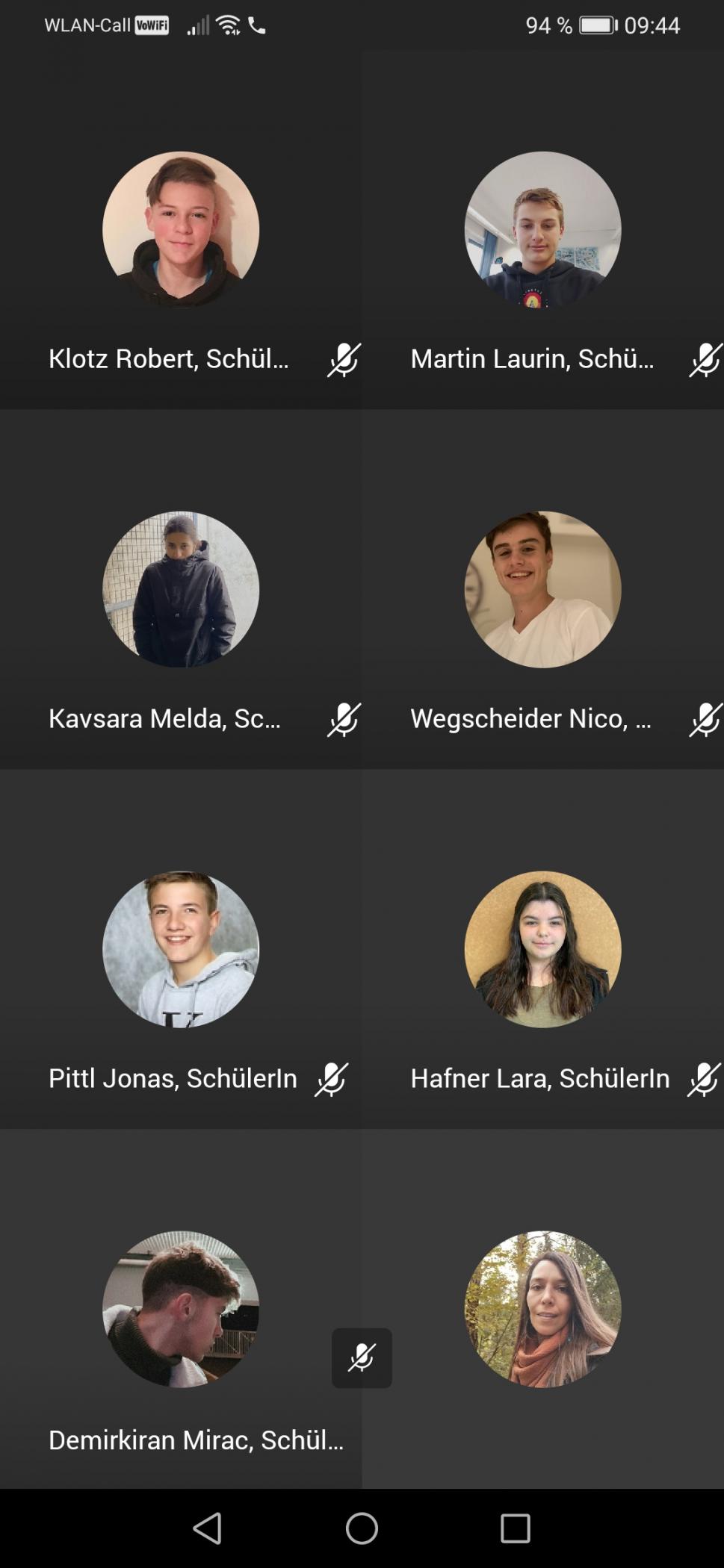
Task: Tap the muted mic icon beside Kavsara Melda
Action: point(344,720)
